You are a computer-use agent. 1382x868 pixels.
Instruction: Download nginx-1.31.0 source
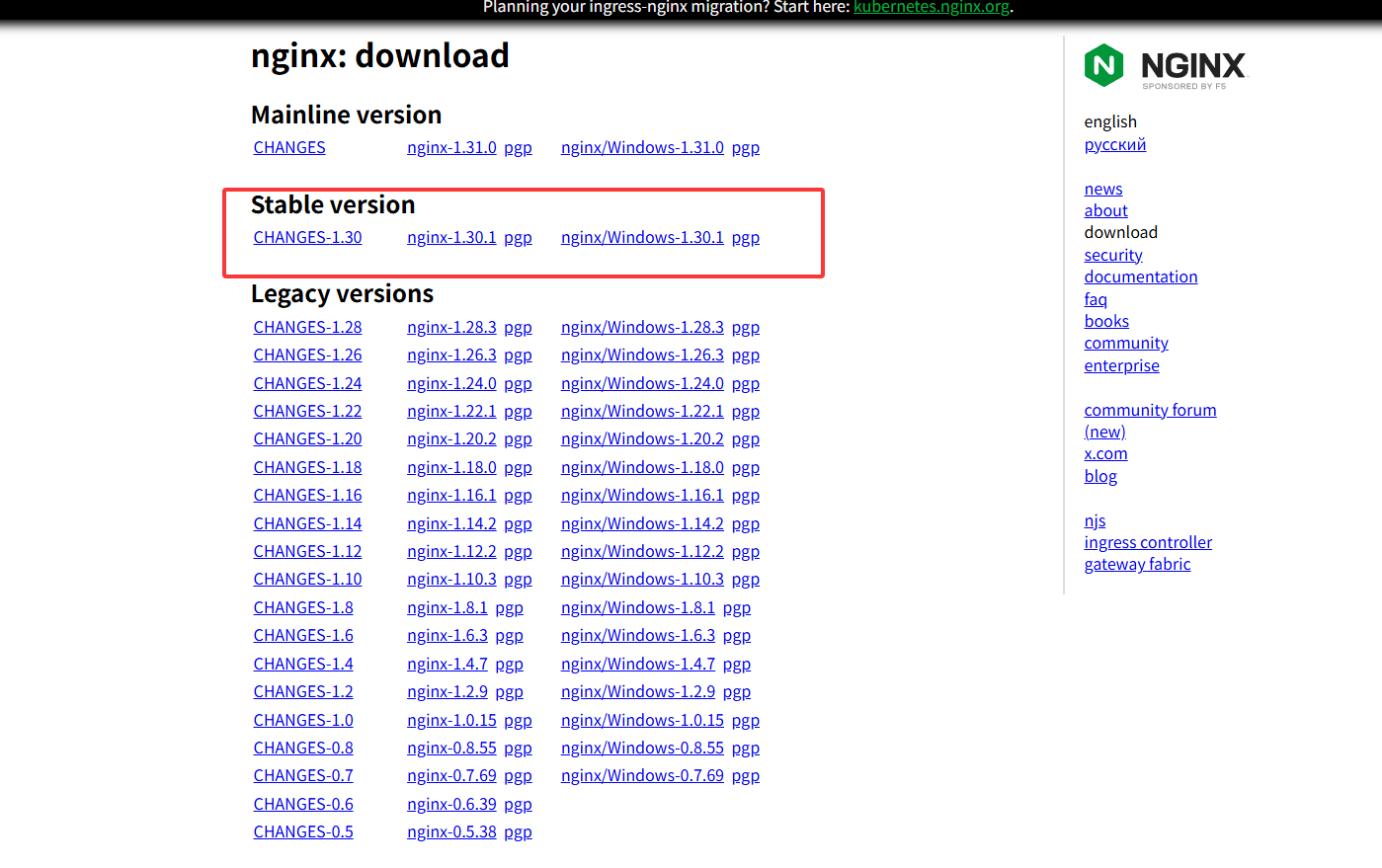(451, 147)
